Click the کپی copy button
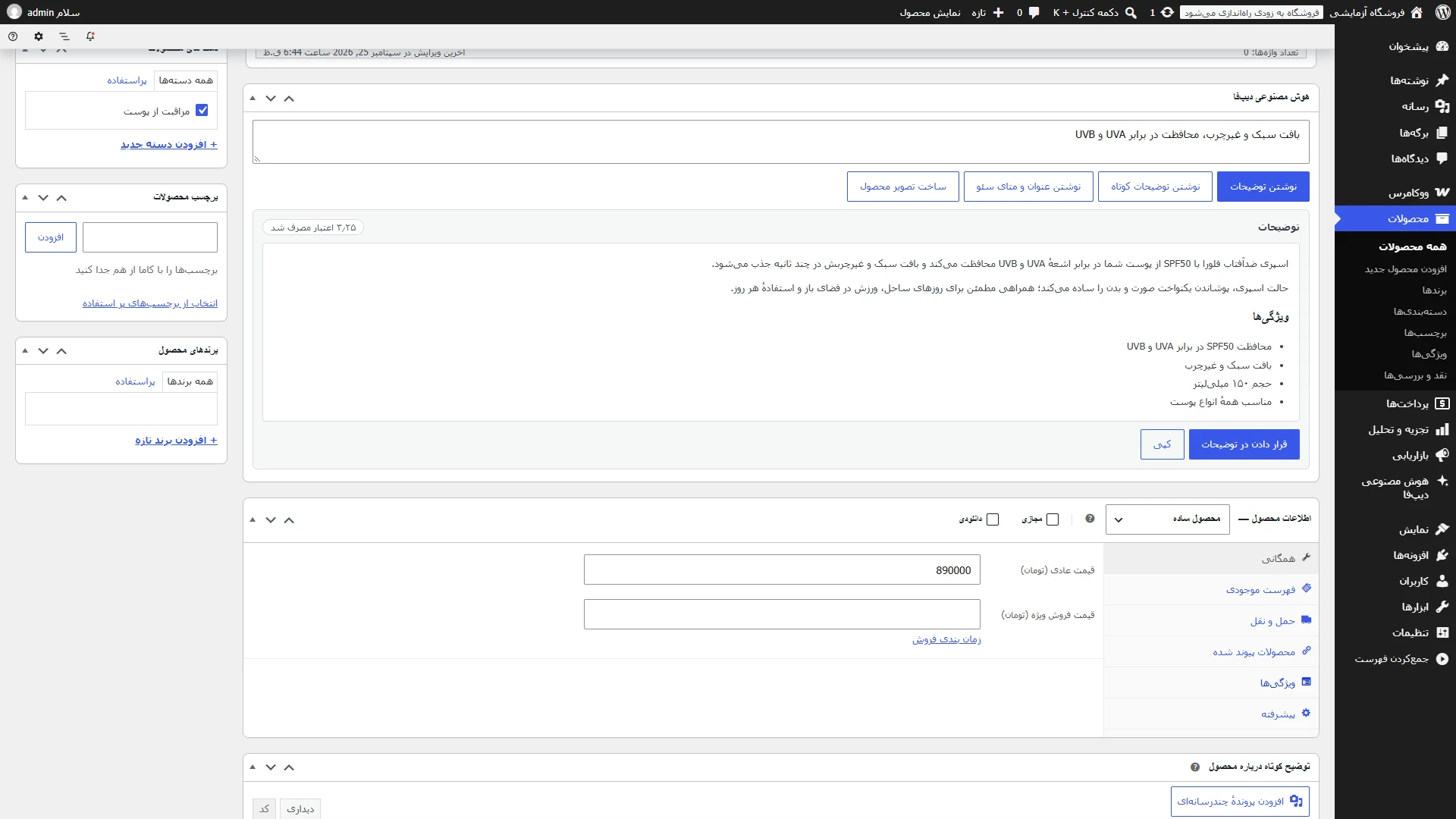 [1163, 444]
